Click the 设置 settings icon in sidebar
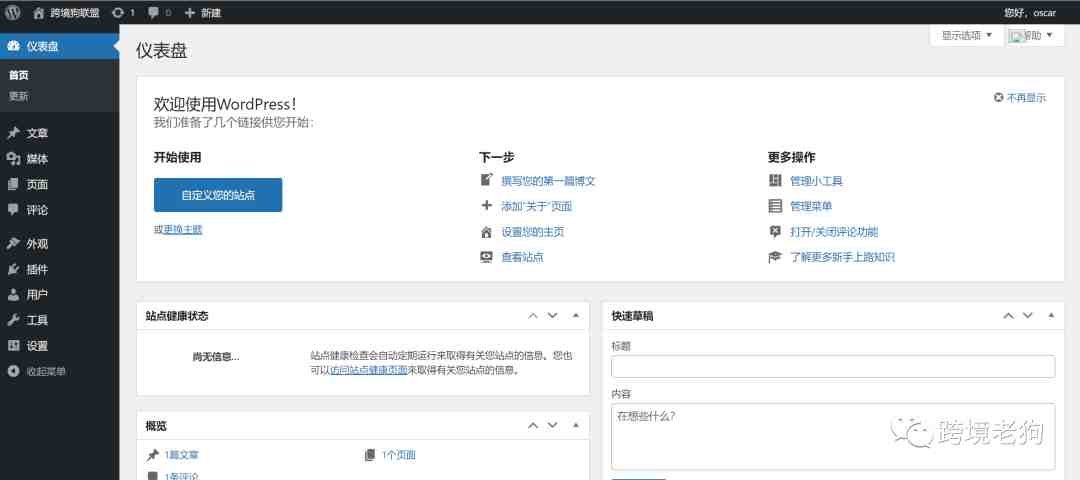 [x=13, y=345]
